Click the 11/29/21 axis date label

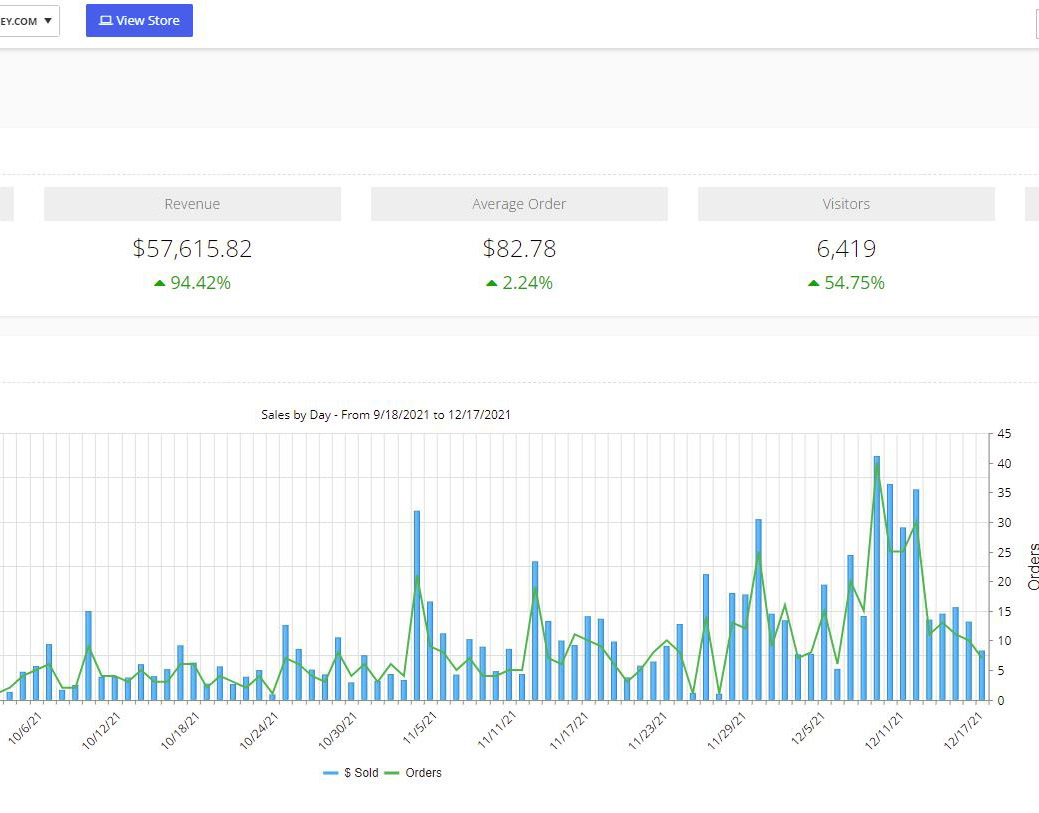(x=726, y=731)
